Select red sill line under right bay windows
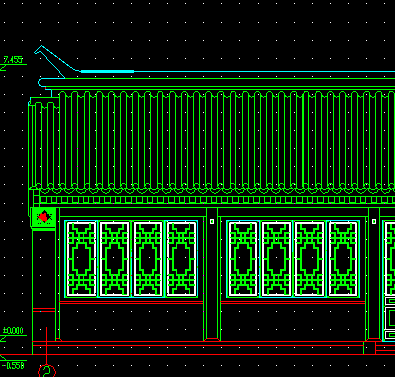 (293, 302)
